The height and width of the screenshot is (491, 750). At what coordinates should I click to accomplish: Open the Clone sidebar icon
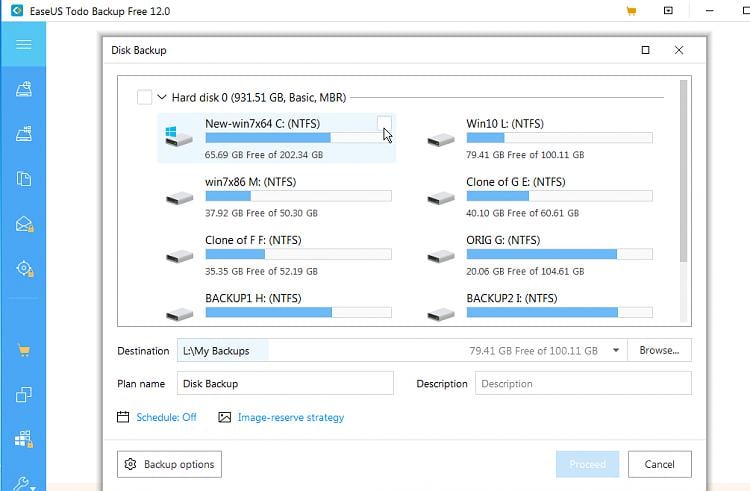click(x=24, y=394)
